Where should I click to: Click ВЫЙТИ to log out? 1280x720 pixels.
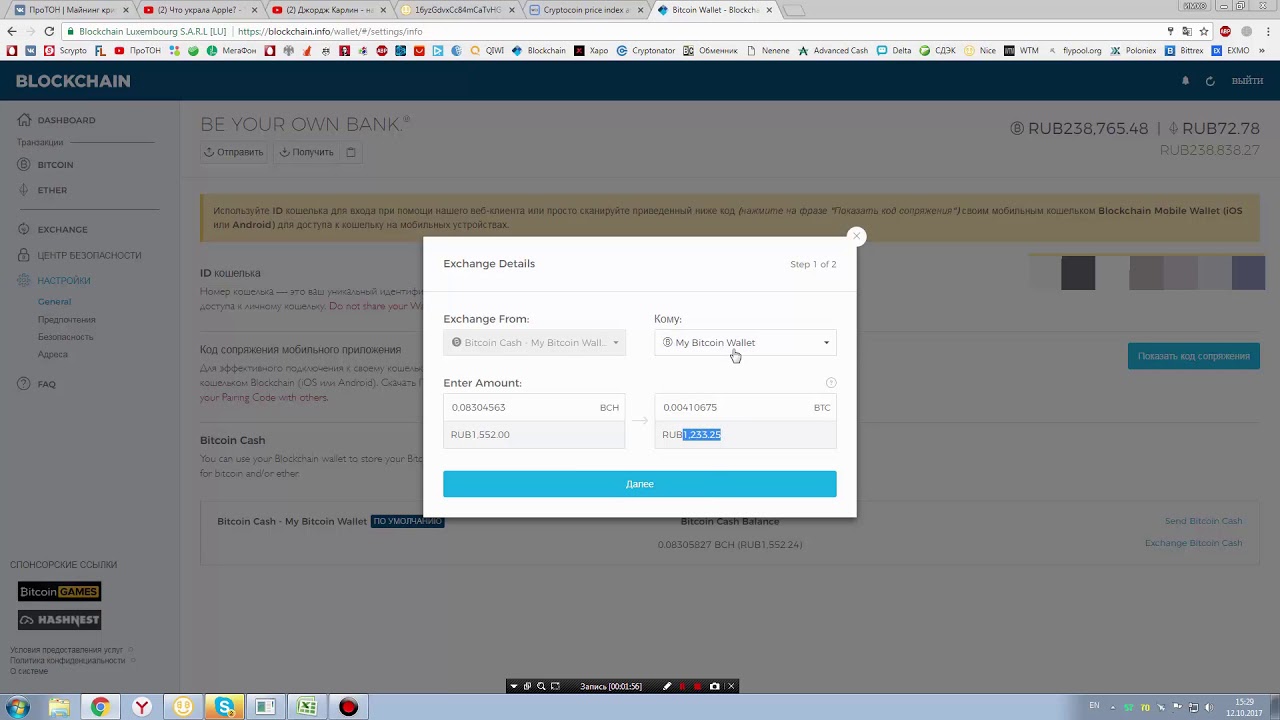tap(1247, 81)
